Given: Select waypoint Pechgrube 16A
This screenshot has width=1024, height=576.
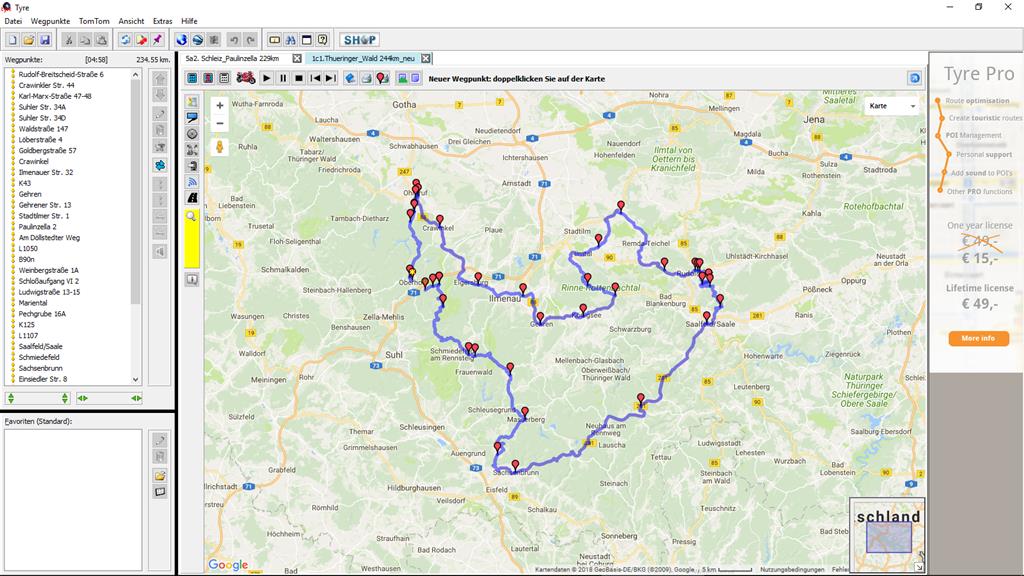Looking at the screenshot, I should point(42,313).
